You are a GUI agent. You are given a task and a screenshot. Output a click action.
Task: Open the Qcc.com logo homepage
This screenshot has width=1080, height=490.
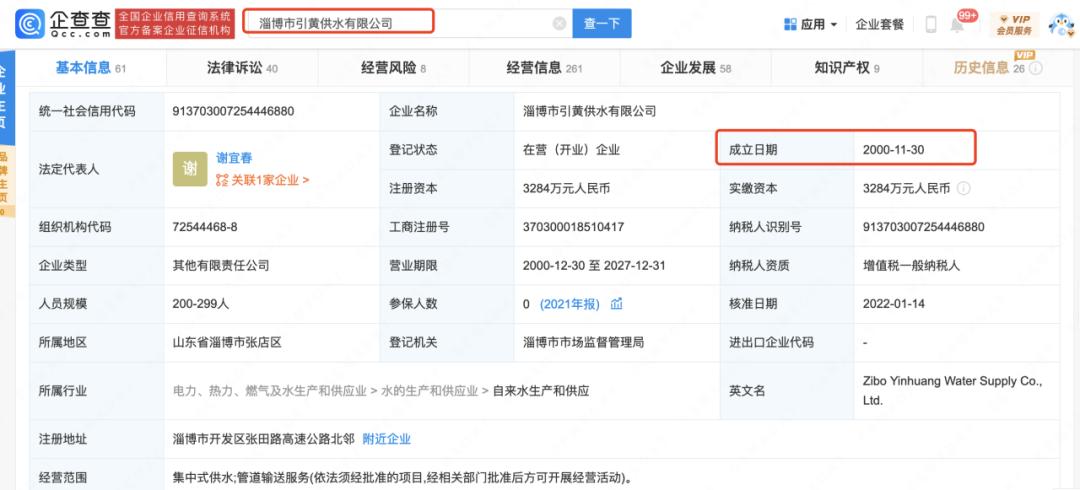click(x=63, y=24)
